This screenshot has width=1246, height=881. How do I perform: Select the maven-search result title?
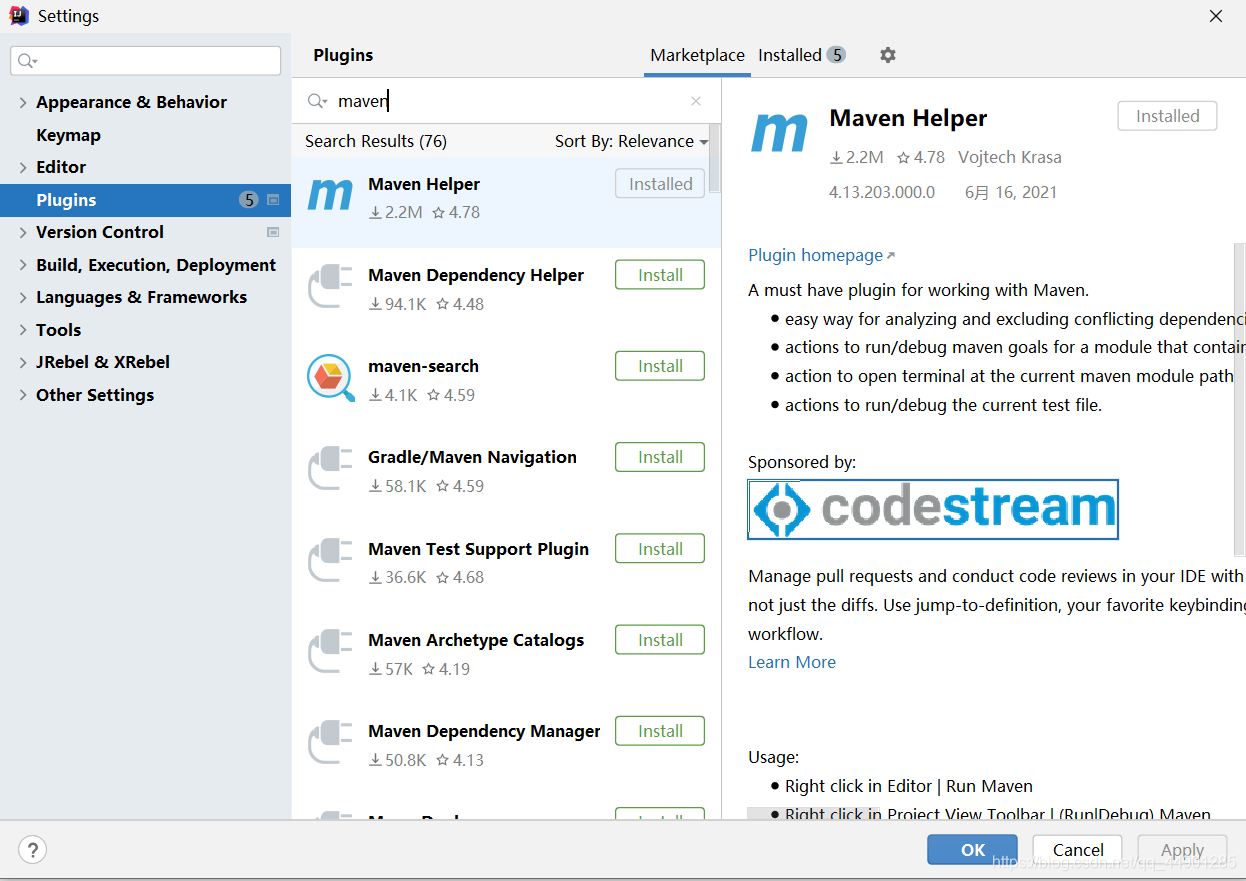coord(423,366)
